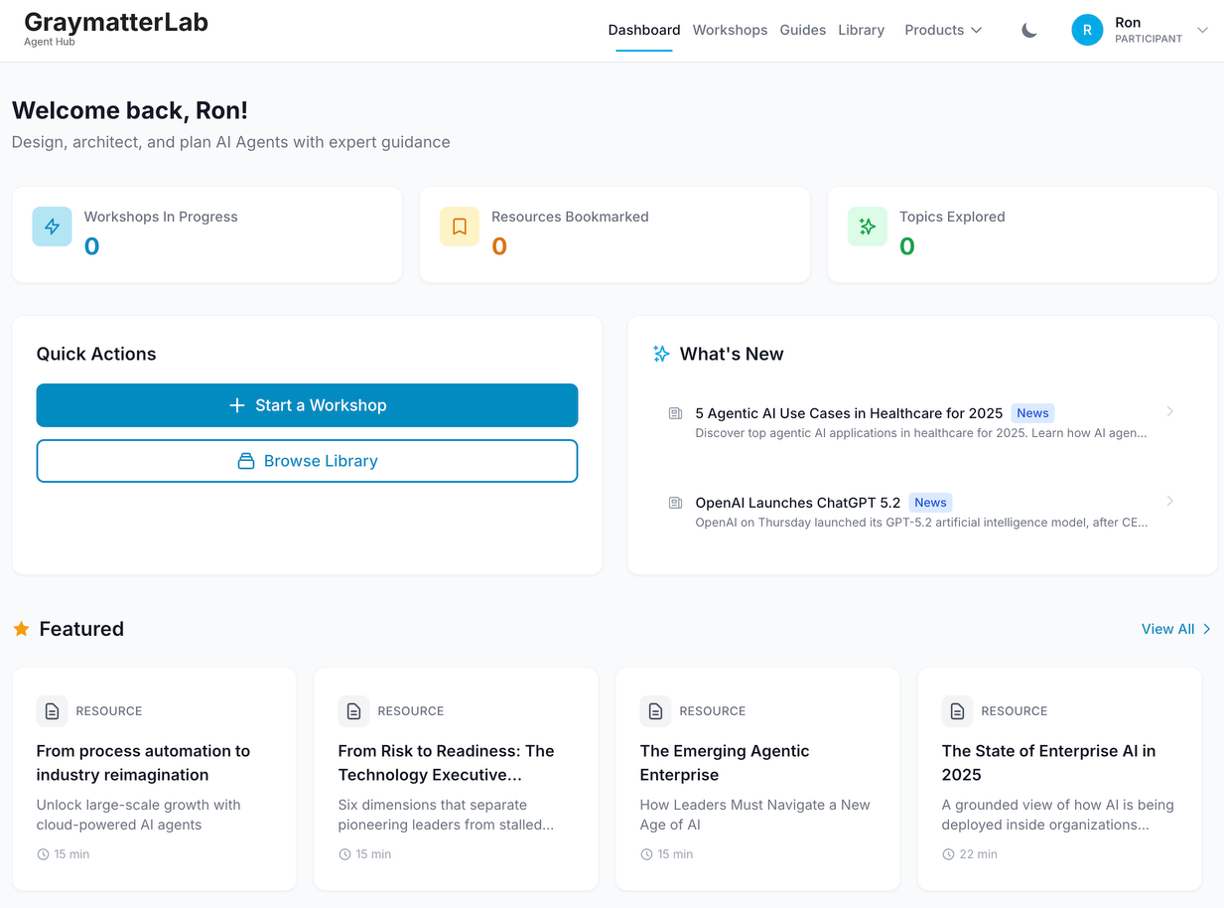The image size is (1224, 908).
Task: Click the star icon next to Featured
Action: click(x=21, y=628)
